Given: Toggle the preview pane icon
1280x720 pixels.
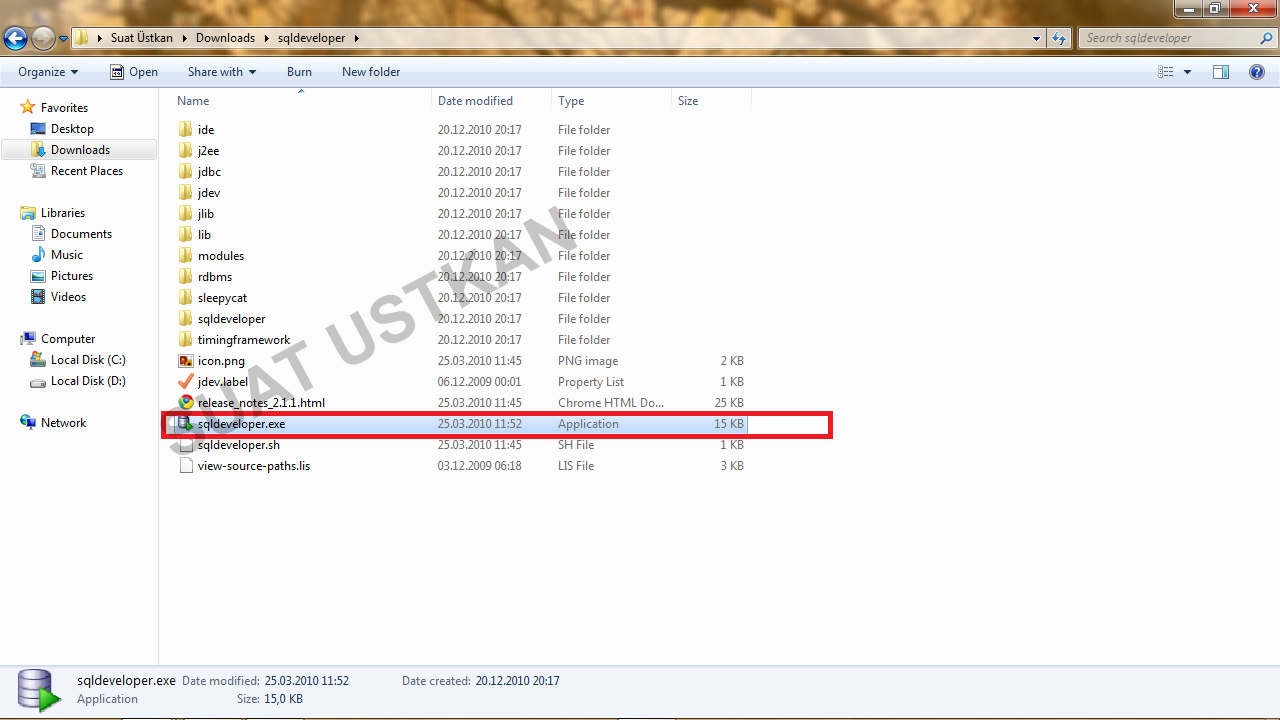Looking at the screenshot, I should click(1221, 72).
